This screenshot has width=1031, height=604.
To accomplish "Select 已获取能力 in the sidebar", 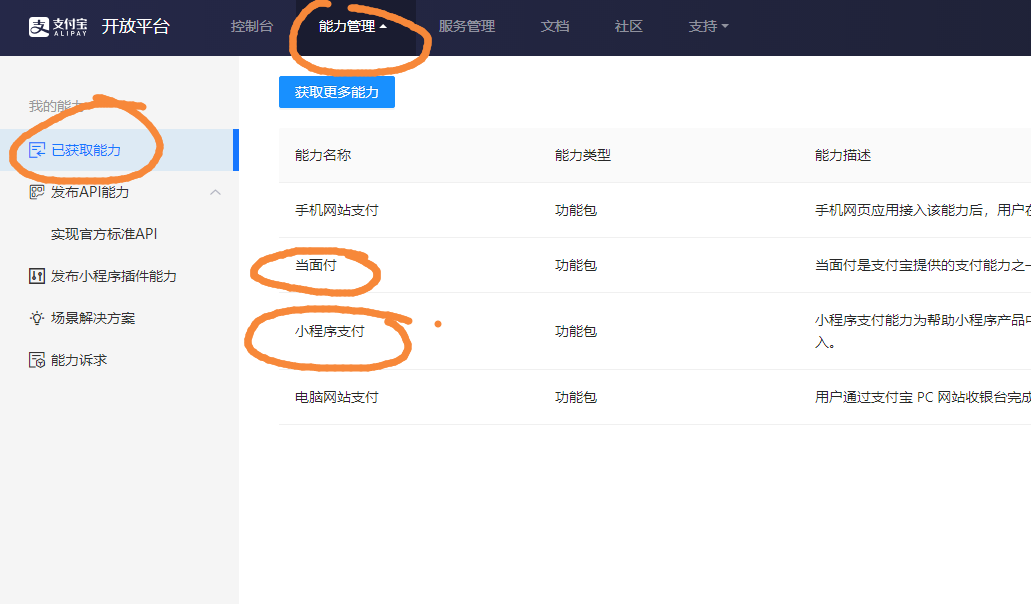I will tap(119, 151).
